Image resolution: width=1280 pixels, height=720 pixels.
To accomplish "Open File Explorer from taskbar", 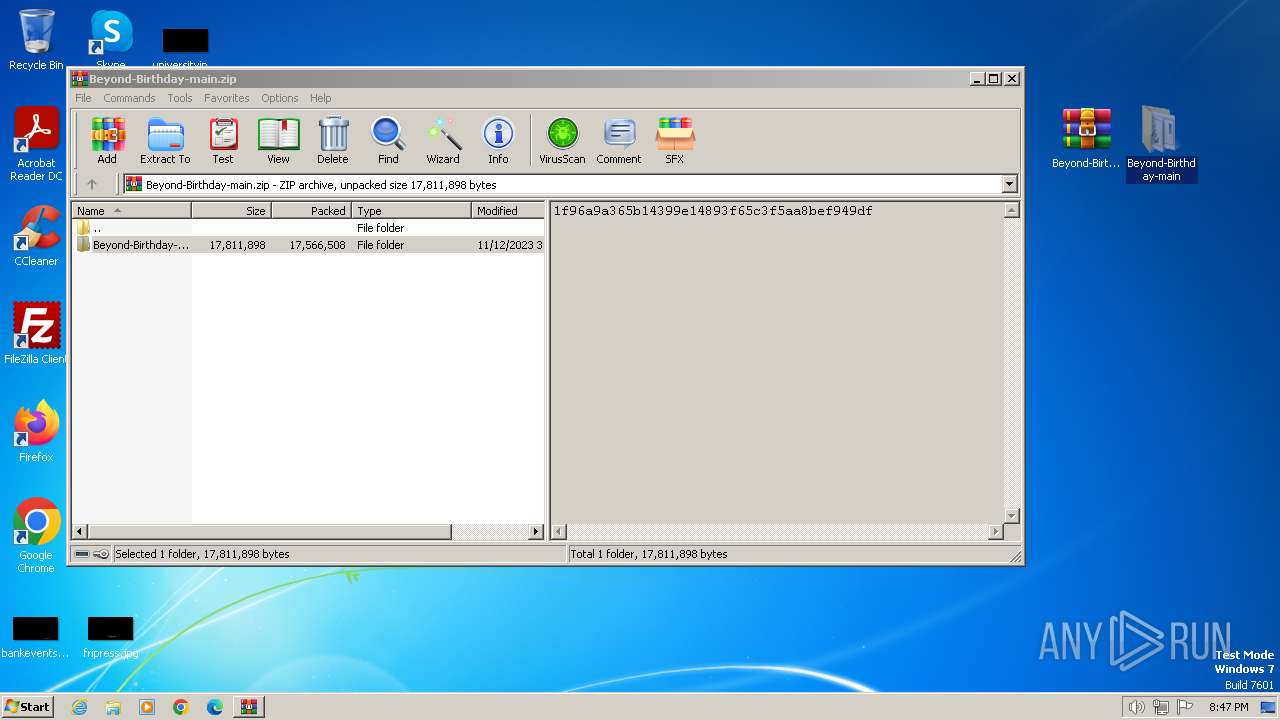I will point(113,707).
